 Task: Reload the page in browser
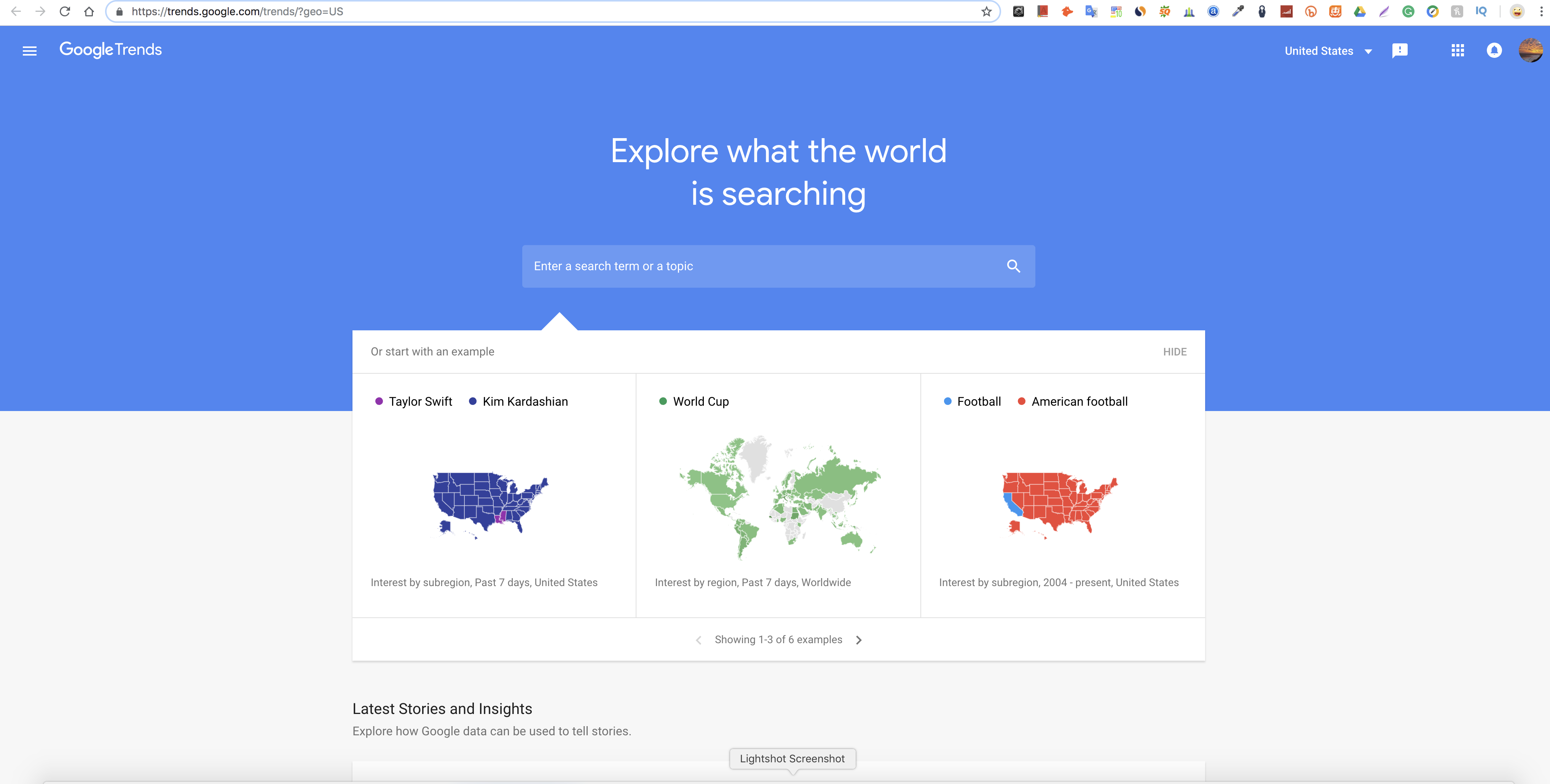(65, 11)
